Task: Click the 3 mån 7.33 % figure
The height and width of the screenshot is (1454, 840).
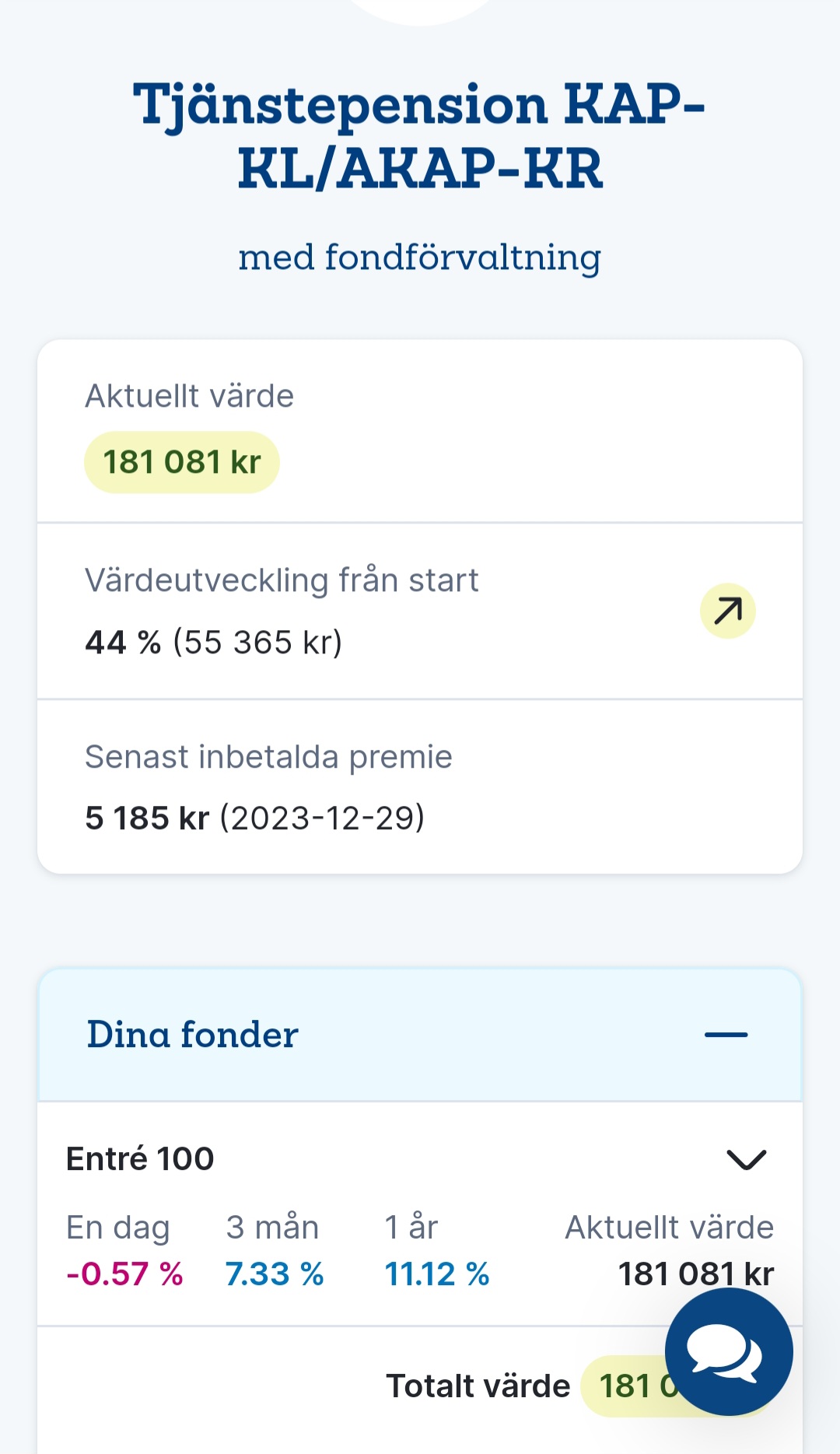Action: [x=274, y=1274]
